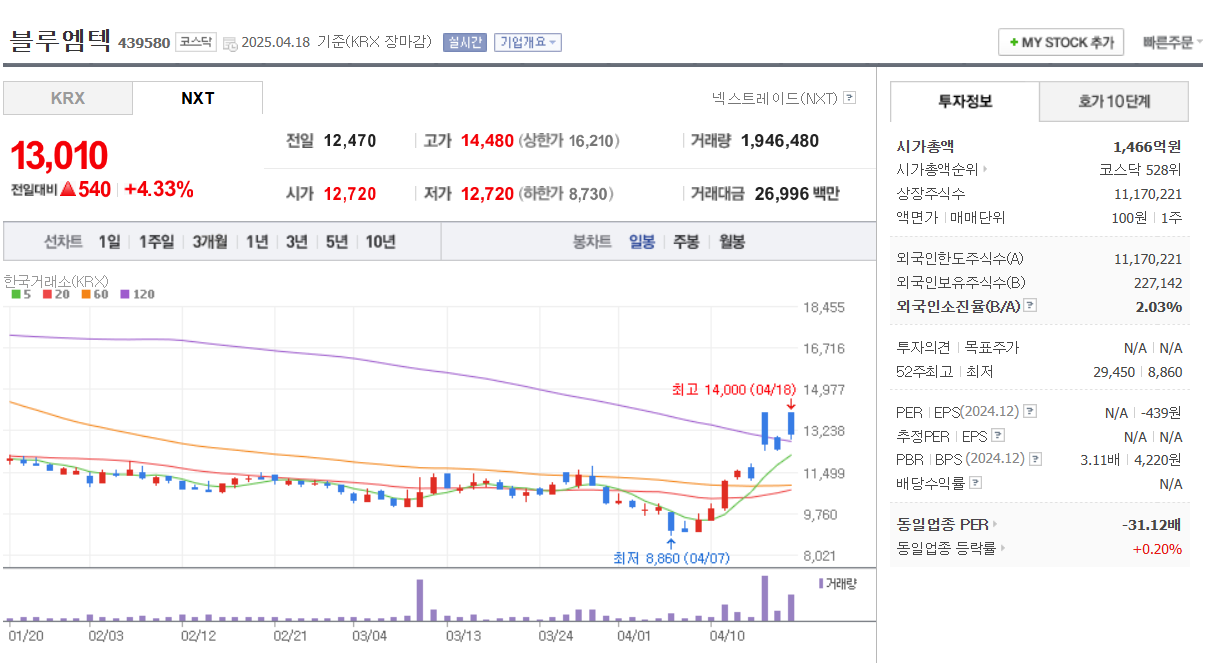Open help icon next to 넥스트레이드(NXT)
1210x663 pixels.
point(849,98)
